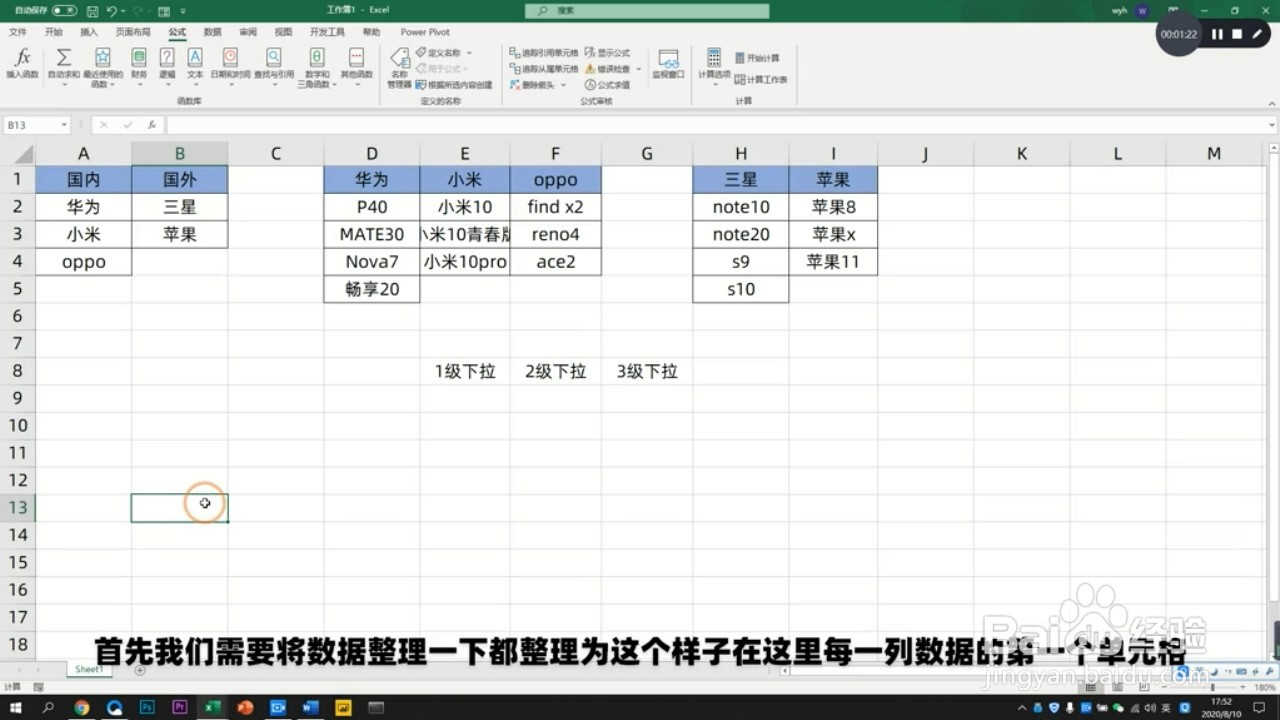Viewport: 1280px width, 720px height.
Task: Switch to the Insert (插入) tab
Action: pos(89,32)
